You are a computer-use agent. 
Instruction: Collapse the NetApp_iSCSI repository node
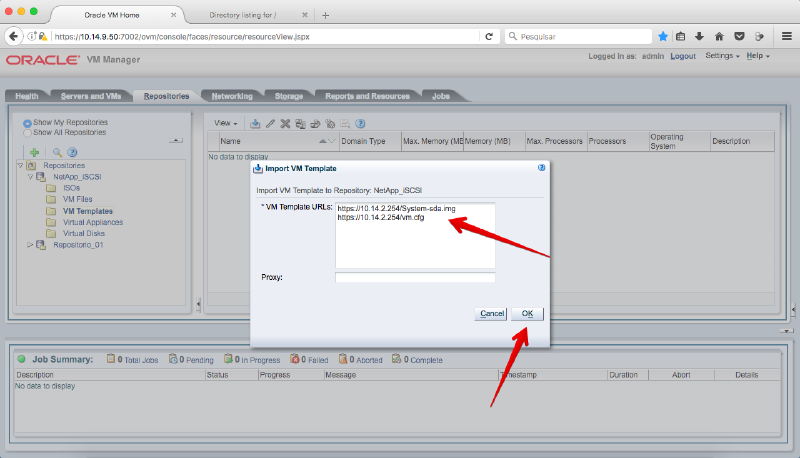[30, 176]
